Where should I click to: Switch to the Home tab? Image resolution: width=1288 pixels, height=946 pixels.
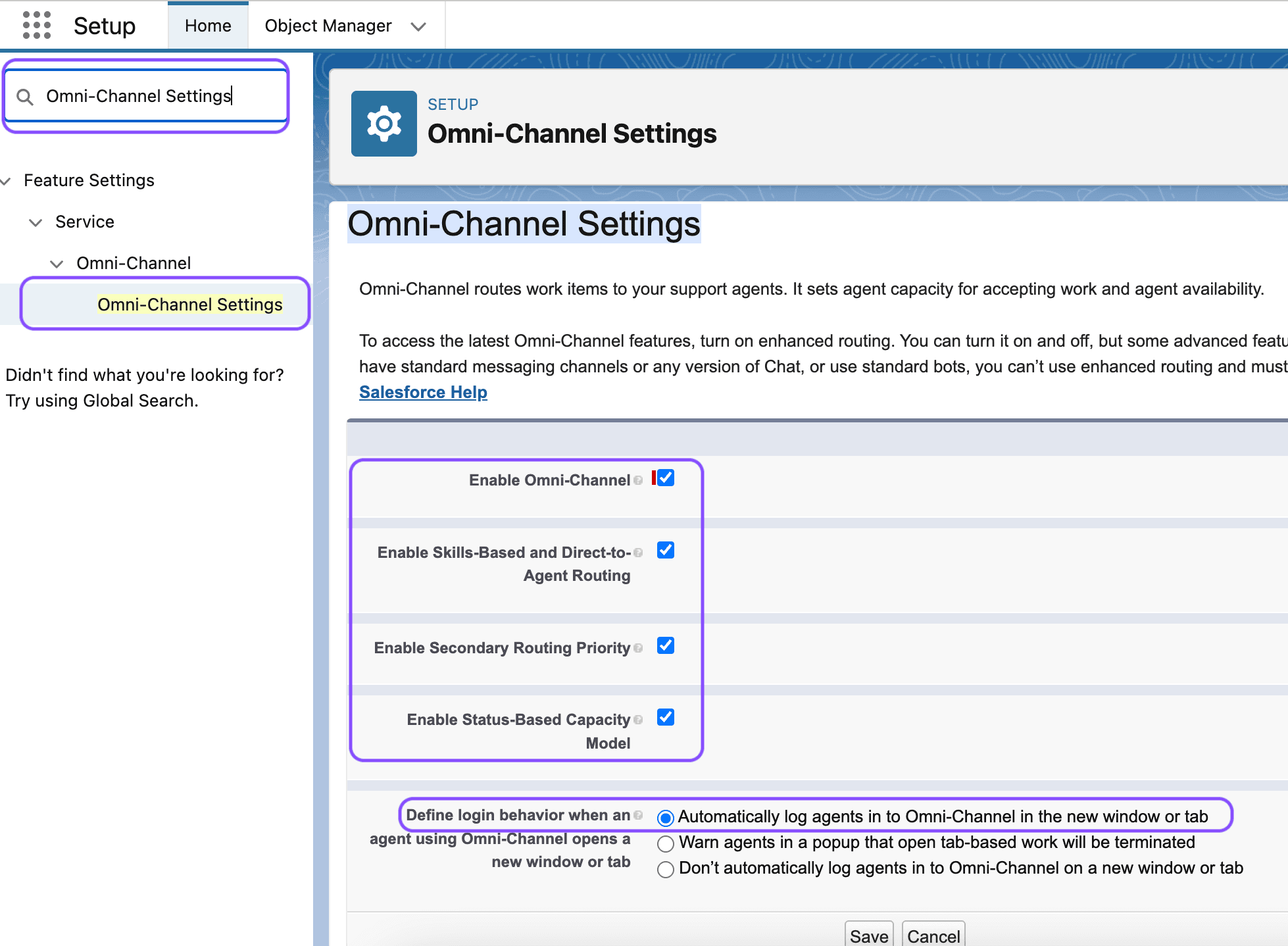coord(207,25)
